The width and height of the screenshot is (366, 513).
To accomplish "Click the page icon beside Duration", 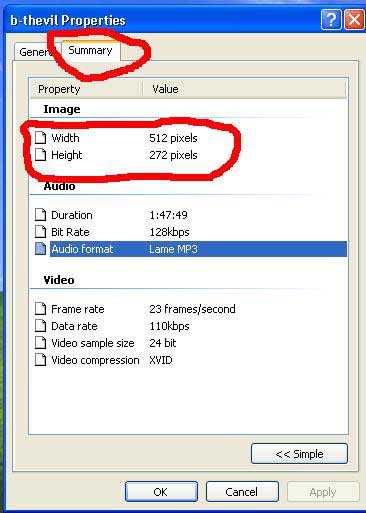I will pos(41,215).
